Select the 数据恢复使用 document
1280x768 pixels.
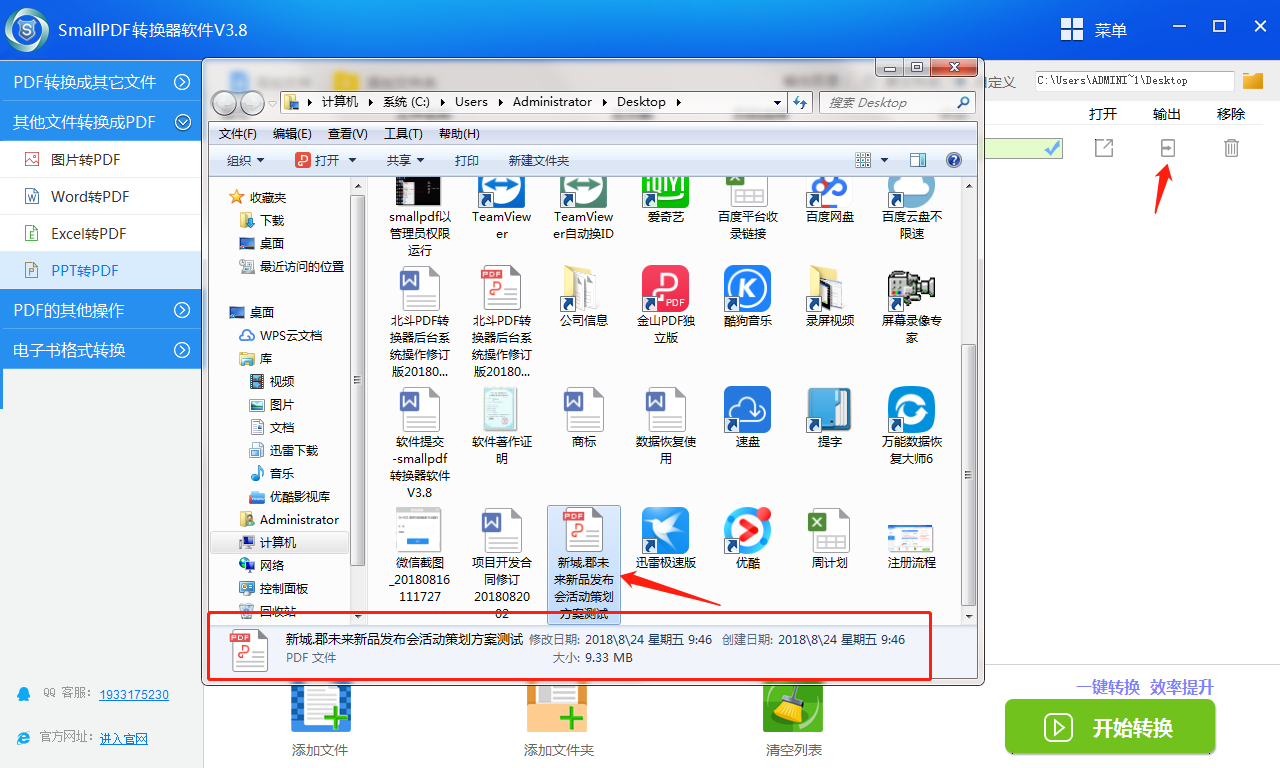pos(665,426)
